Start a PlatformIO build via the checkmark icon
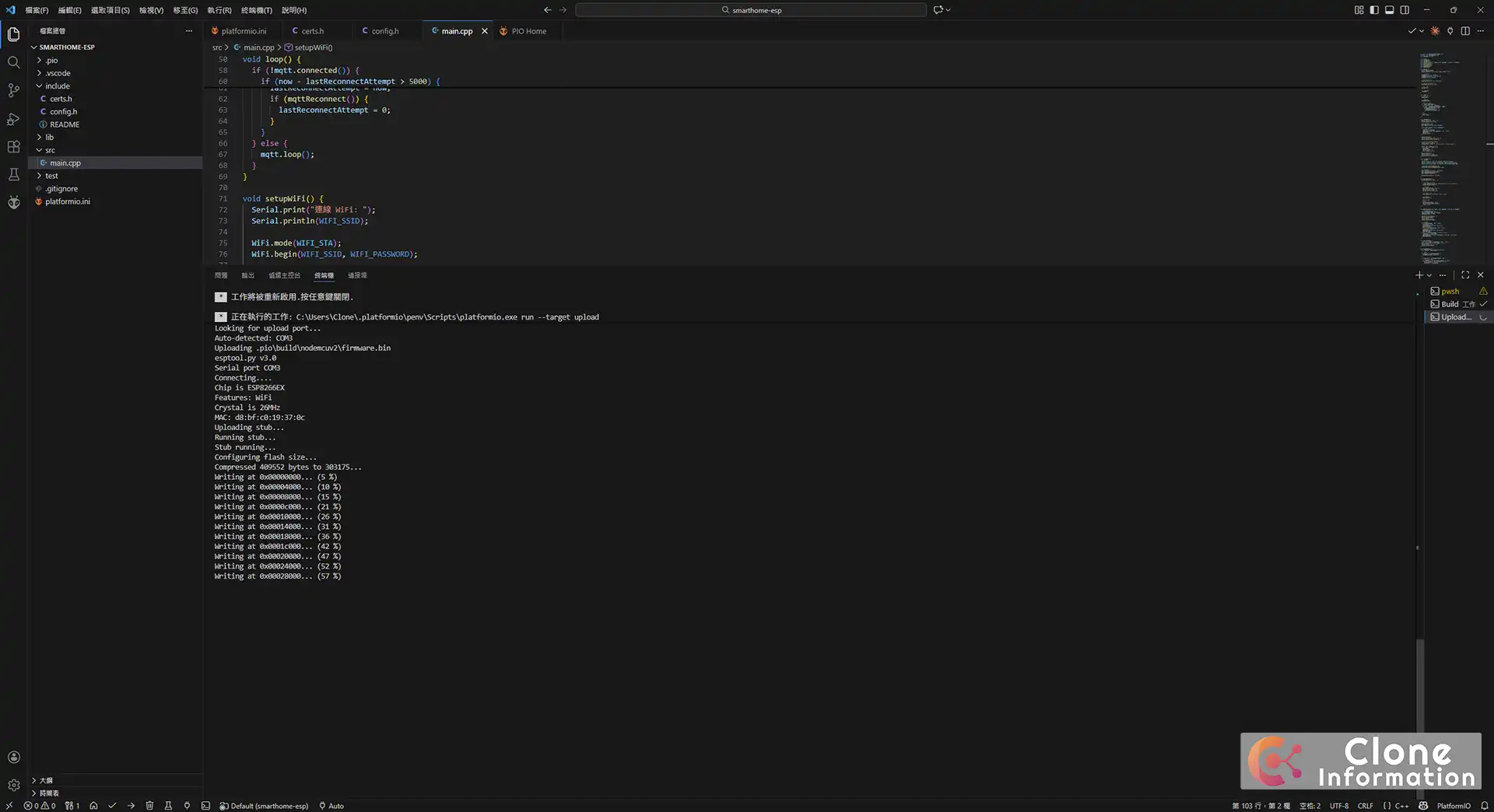The image size is (1494, 812). tap(112, 806)
